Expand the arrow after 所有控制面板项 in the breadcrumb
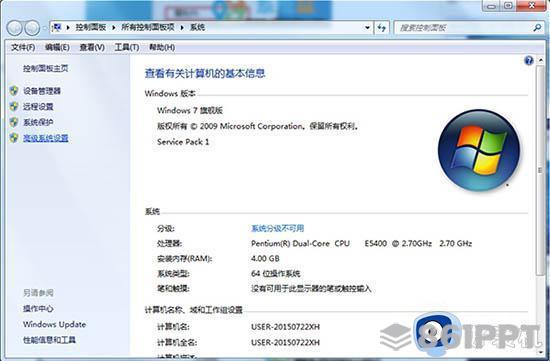The height and width of the screenshot is (361, 550). (x=182, y=27)
